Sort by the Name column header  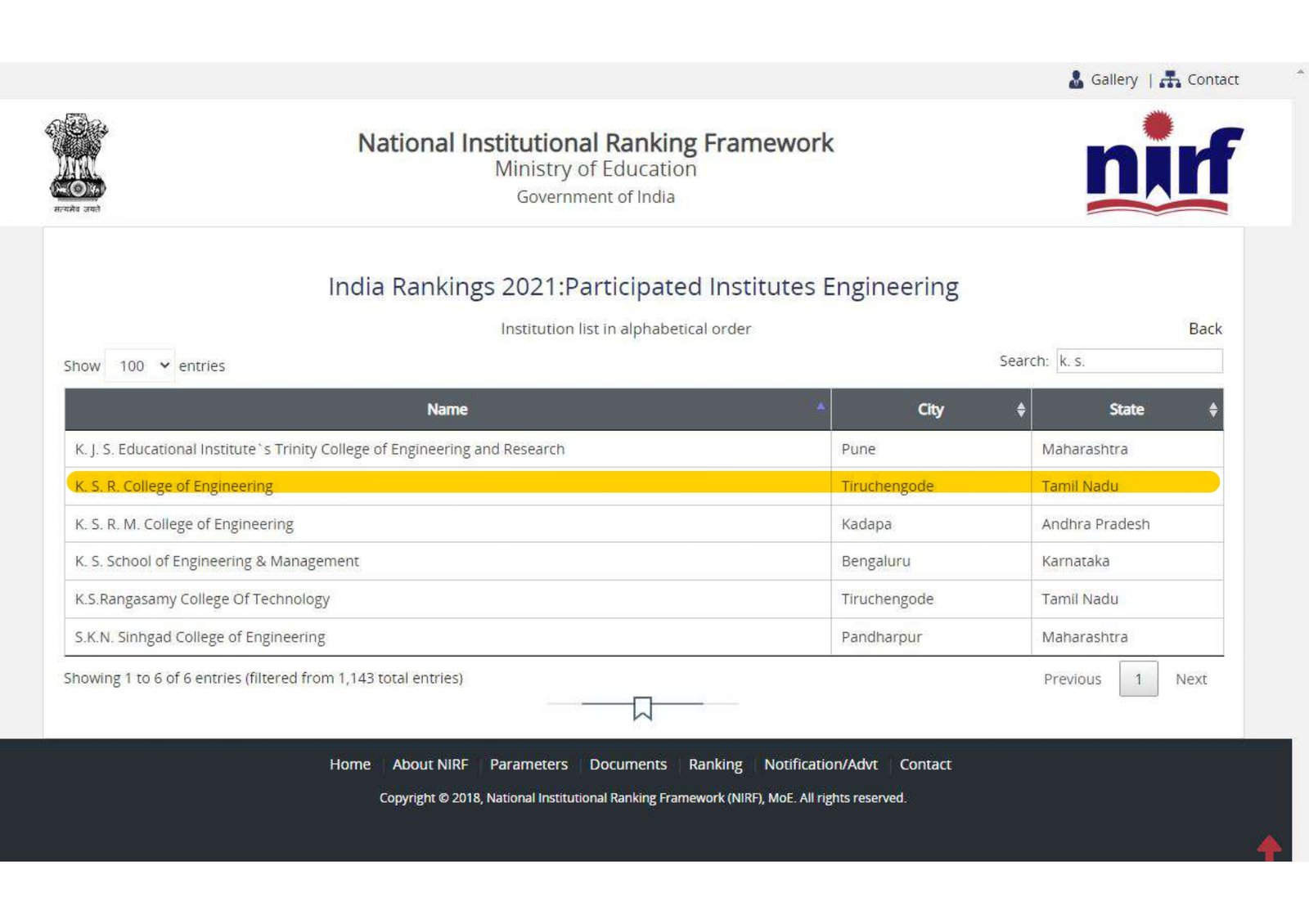tap(447, 410)
